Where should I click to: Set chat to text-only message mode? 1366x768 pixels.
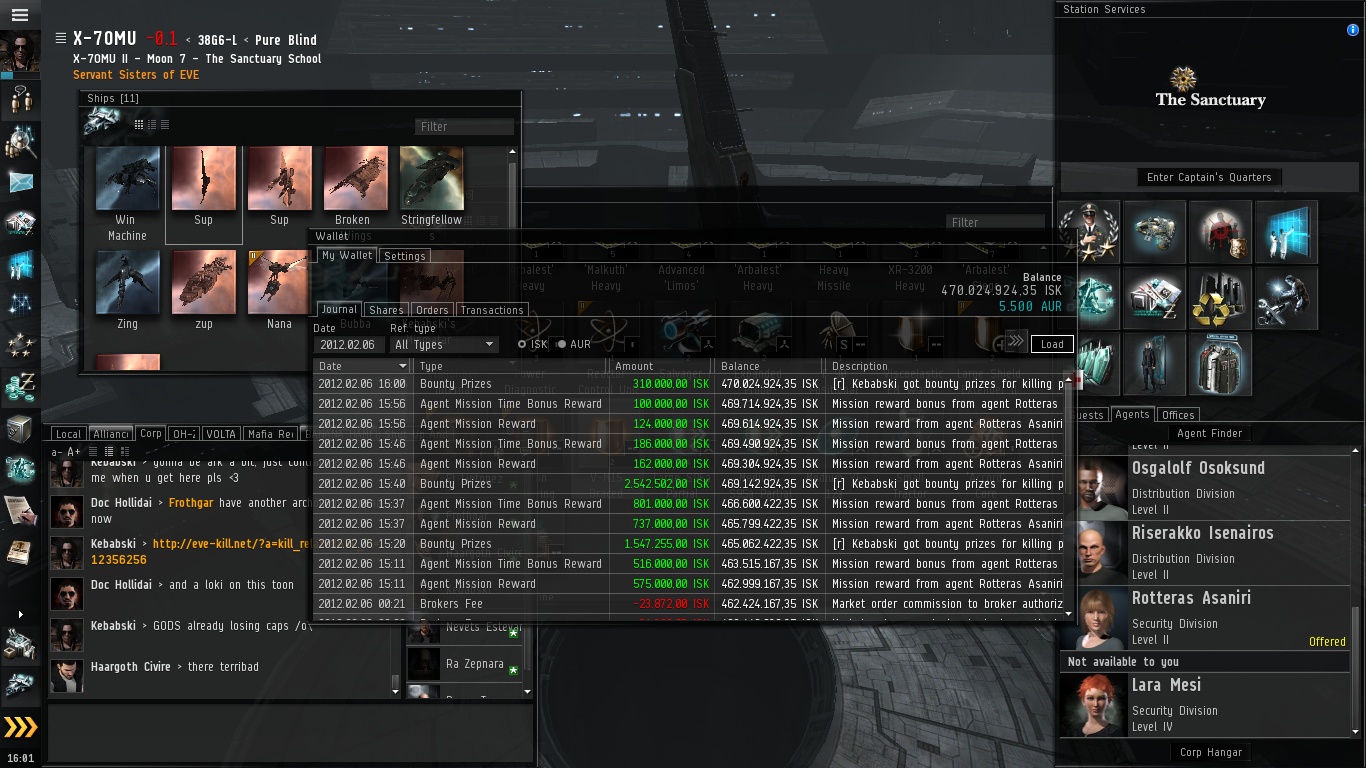tap(92, 452)
